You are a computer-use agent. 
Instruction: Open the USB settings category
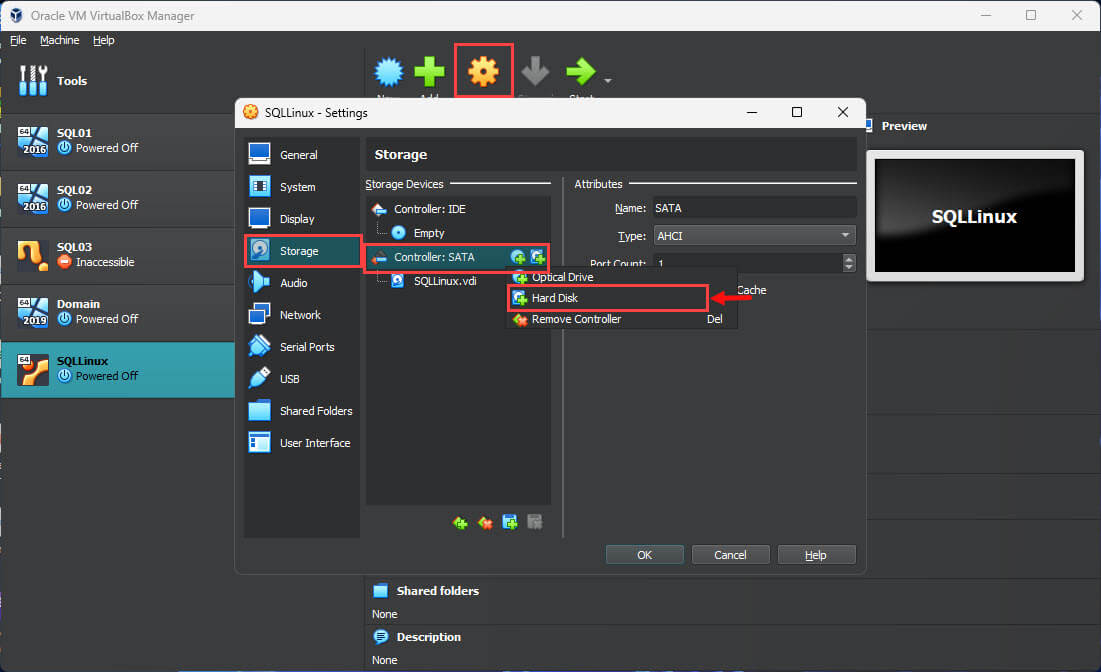(302, 378)
